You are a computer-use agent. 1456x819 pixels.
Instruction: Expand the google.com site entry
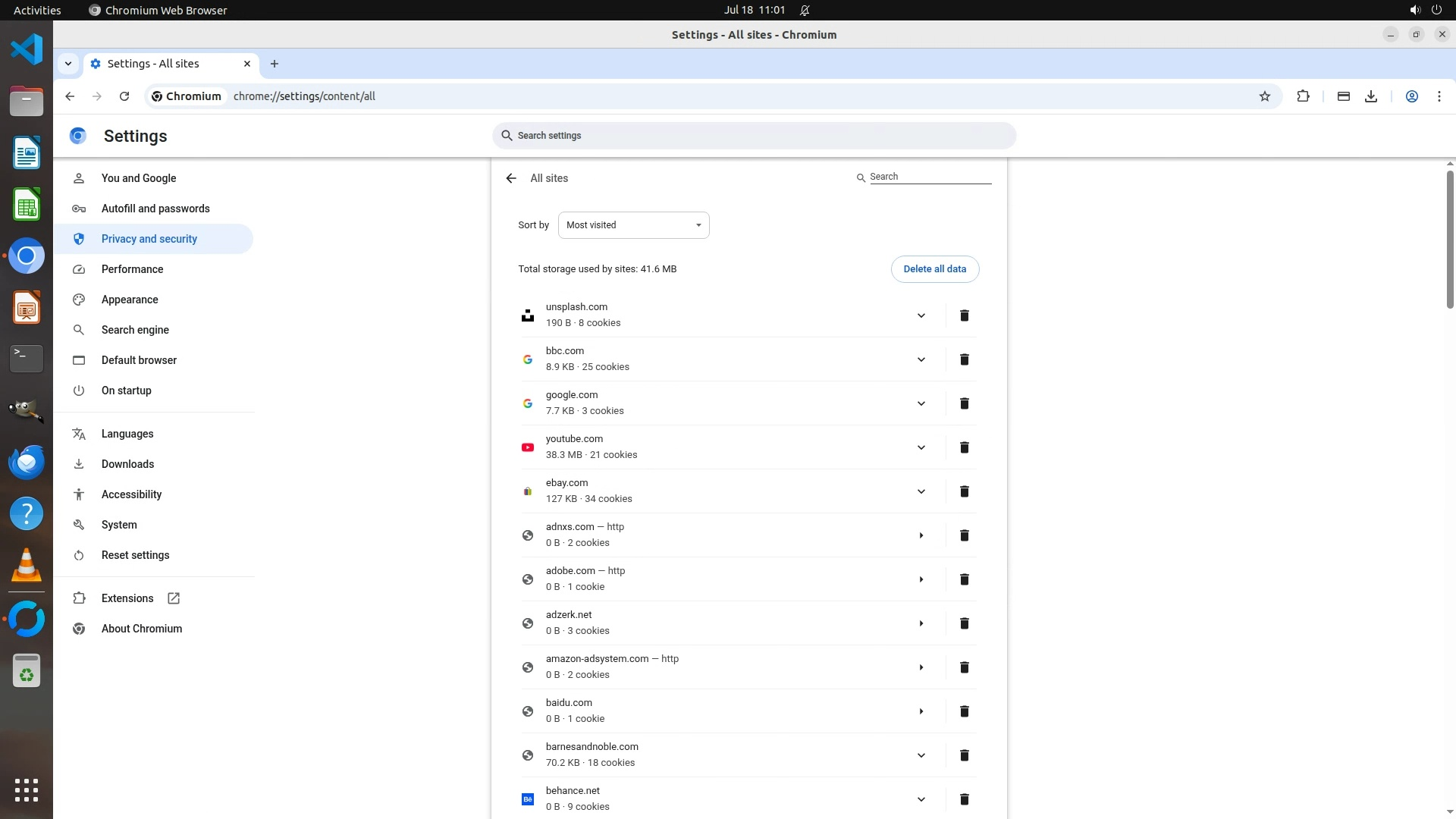pos(921,403)
